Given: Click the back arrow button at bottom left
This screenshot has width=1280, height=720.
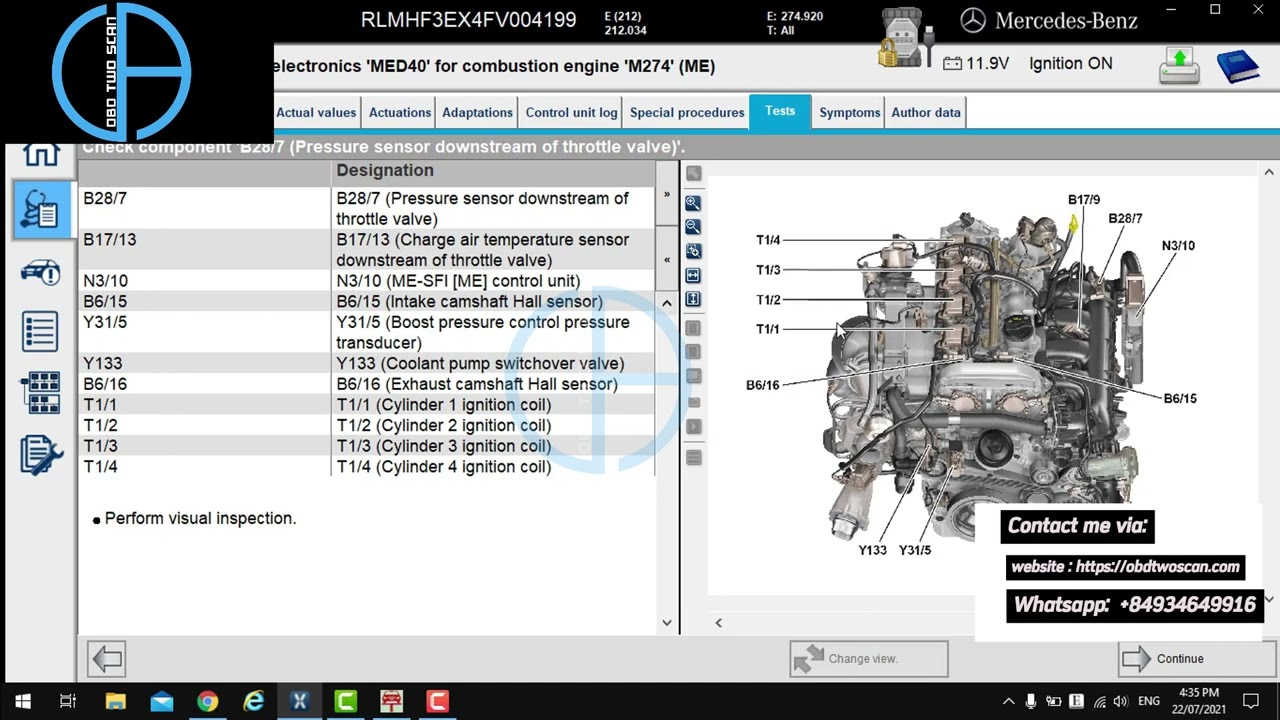Looking at the screenshot, I should coord(106,659).
